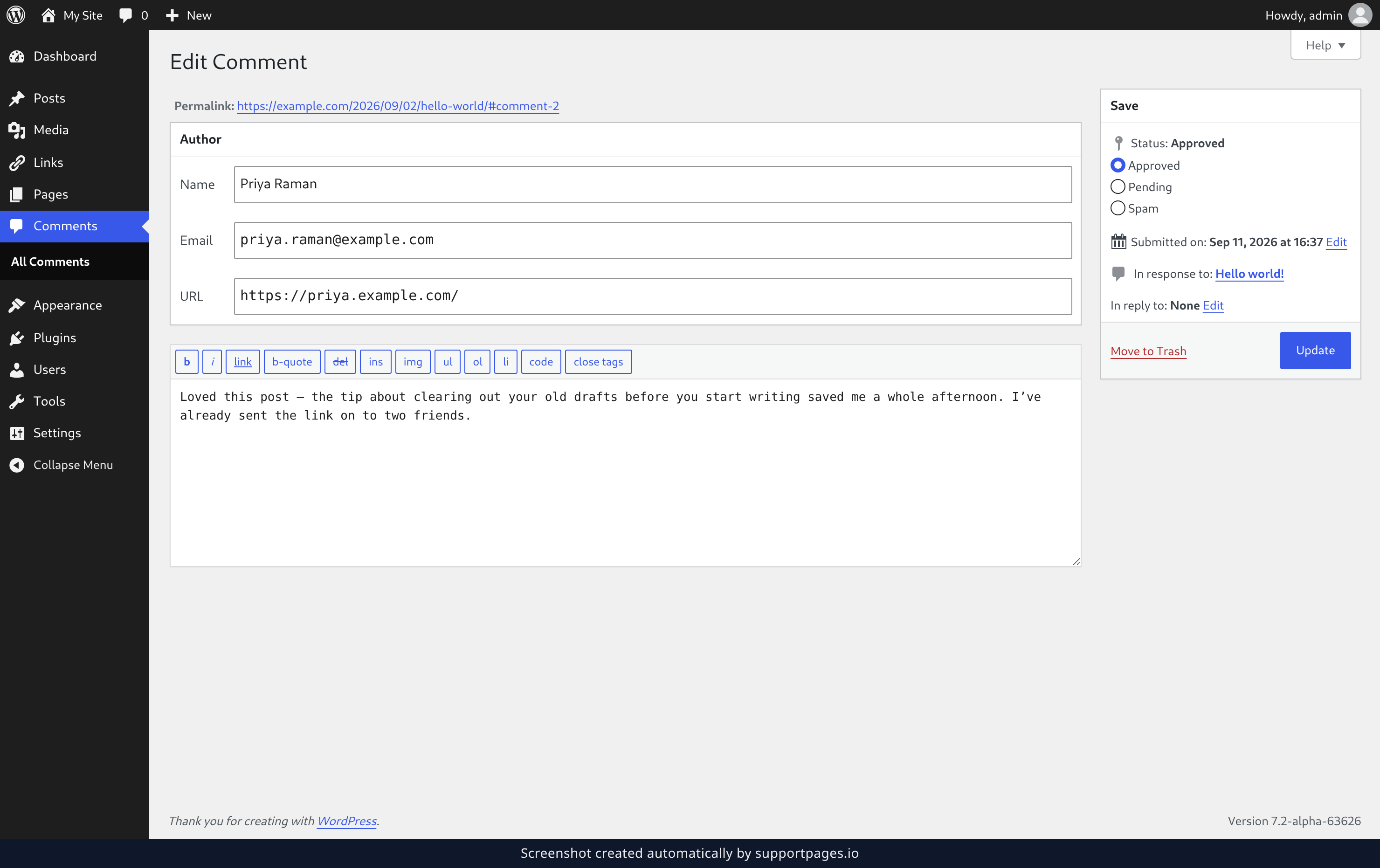1380x868 pixels.
Task: Insert bold tag with b button
Action: pyautogui.click(x=187, y=362)
